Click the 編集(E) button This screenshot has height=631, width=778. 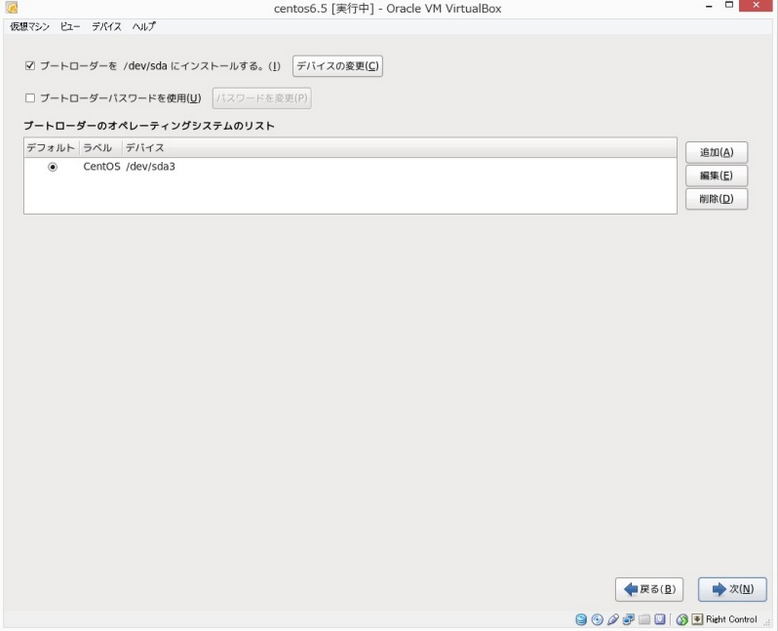716,176
